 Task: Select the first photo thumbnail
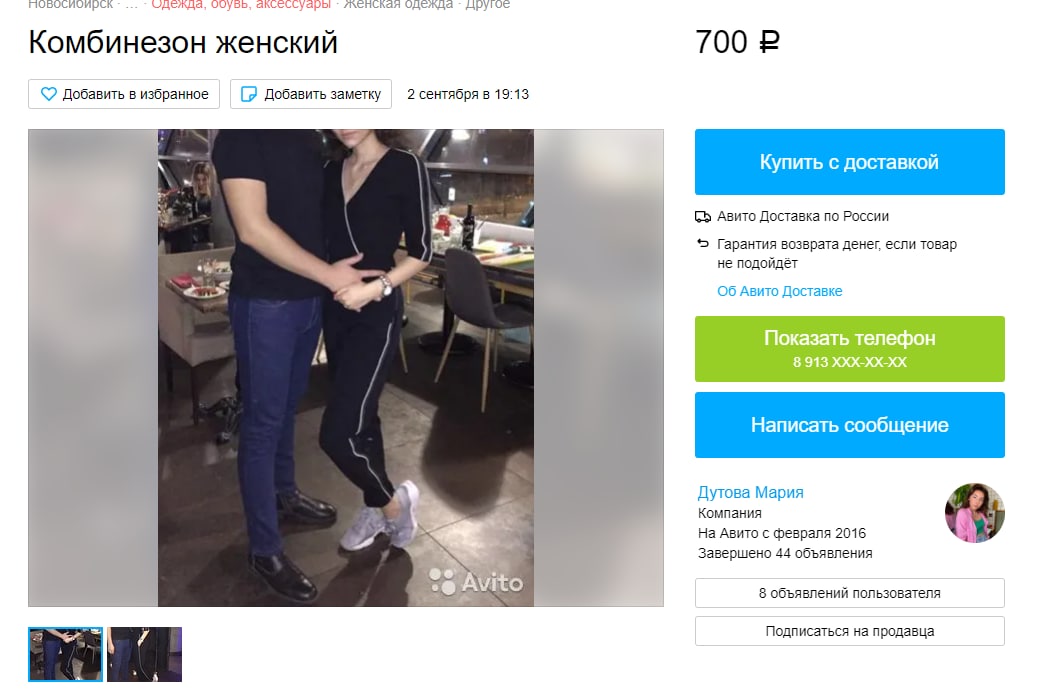tap(66, 654)
